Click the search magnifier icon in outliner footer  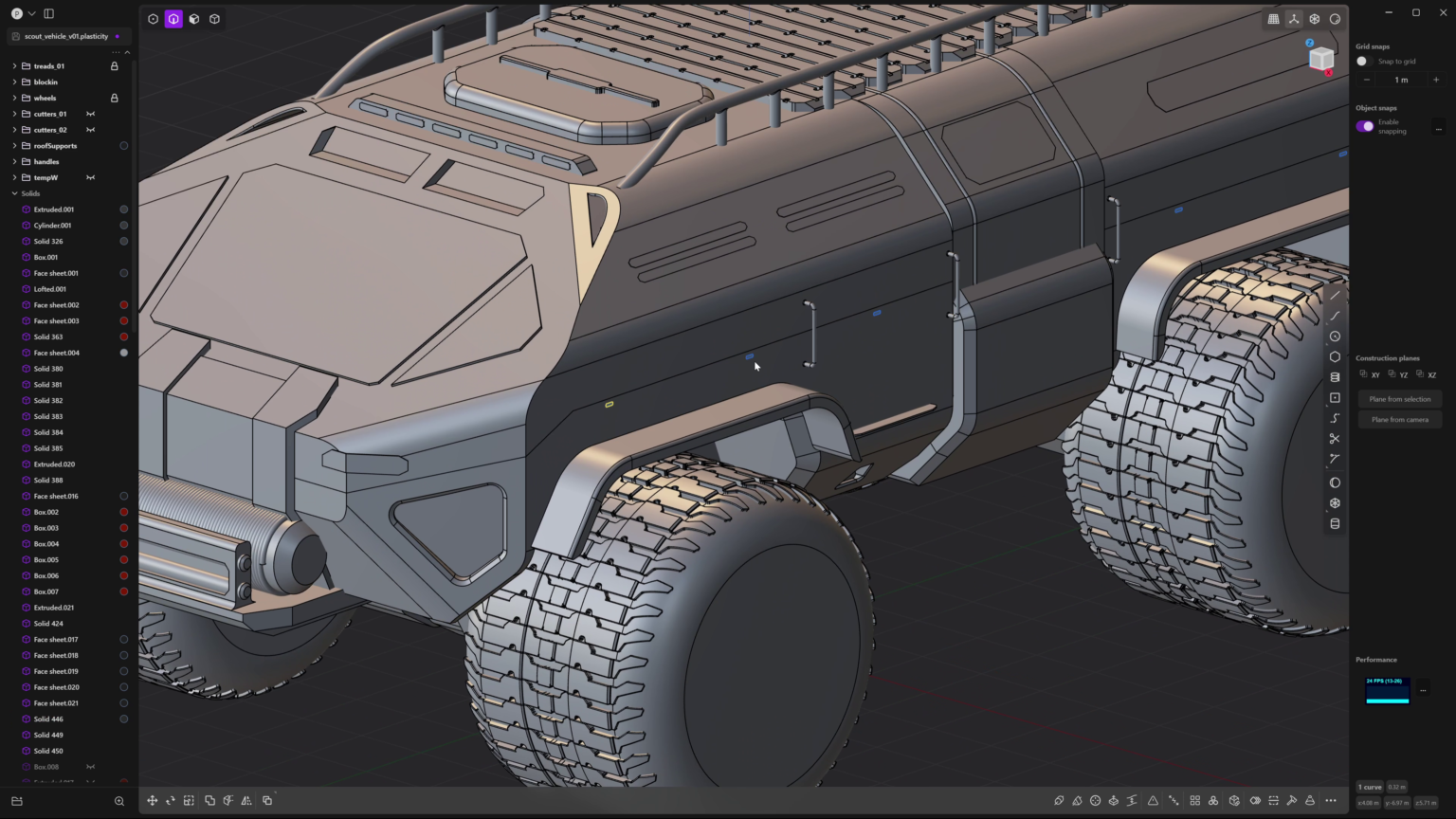[x=119, y=801]
